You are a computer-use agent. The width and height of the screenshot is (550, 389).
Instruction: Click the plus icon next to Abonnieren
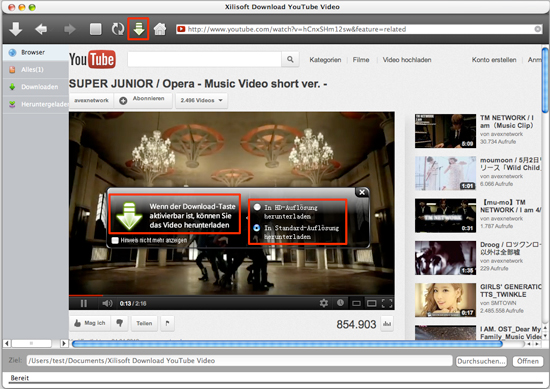tap(123, 101)
